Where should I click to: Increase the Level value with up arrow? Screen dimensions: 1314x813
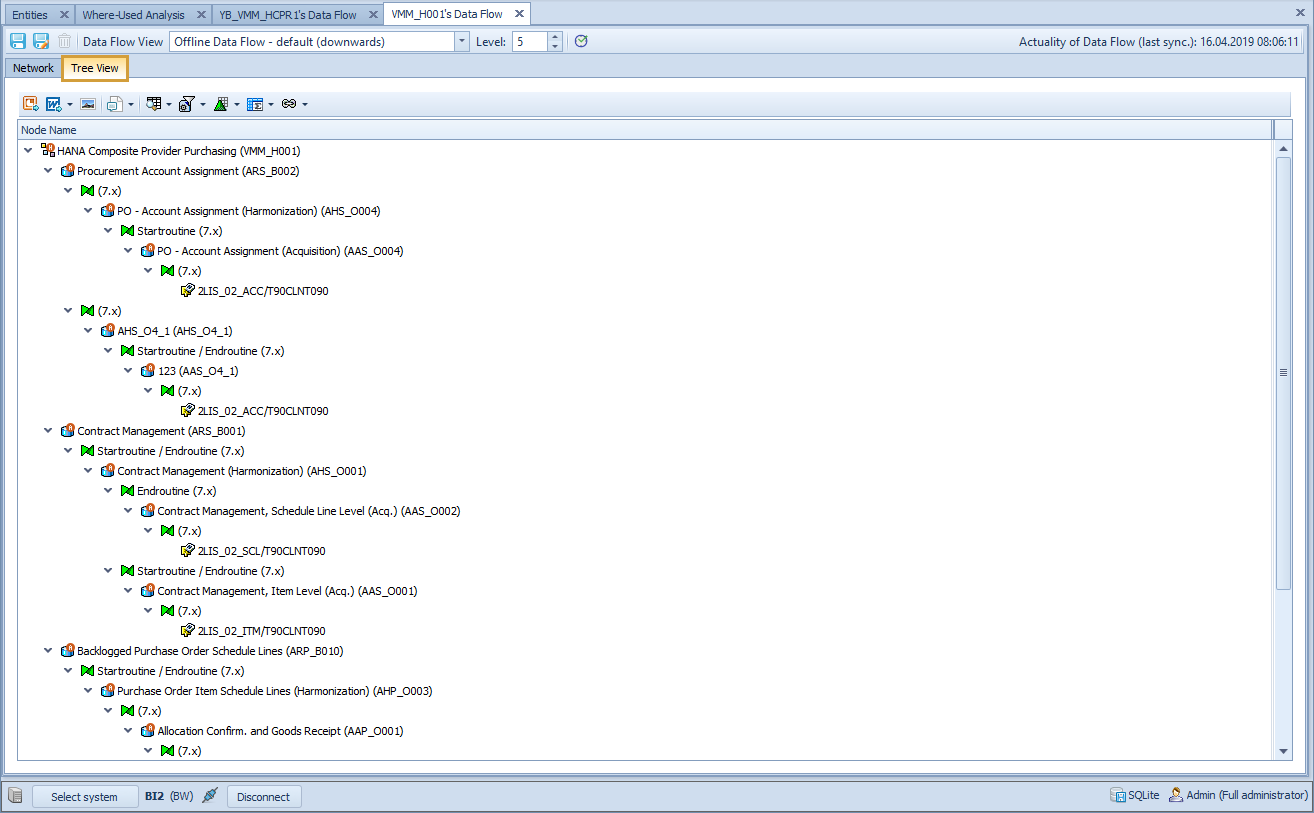pos(555,37)
